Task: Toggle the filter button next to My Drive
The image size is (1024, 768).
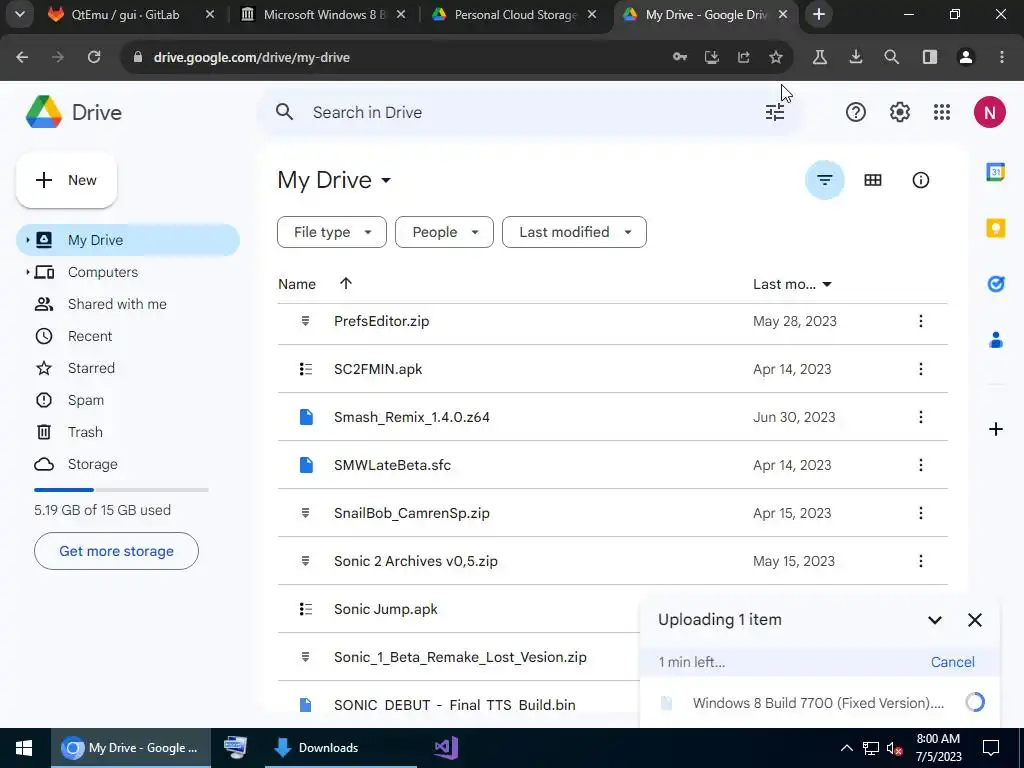Action: [824, 180]
